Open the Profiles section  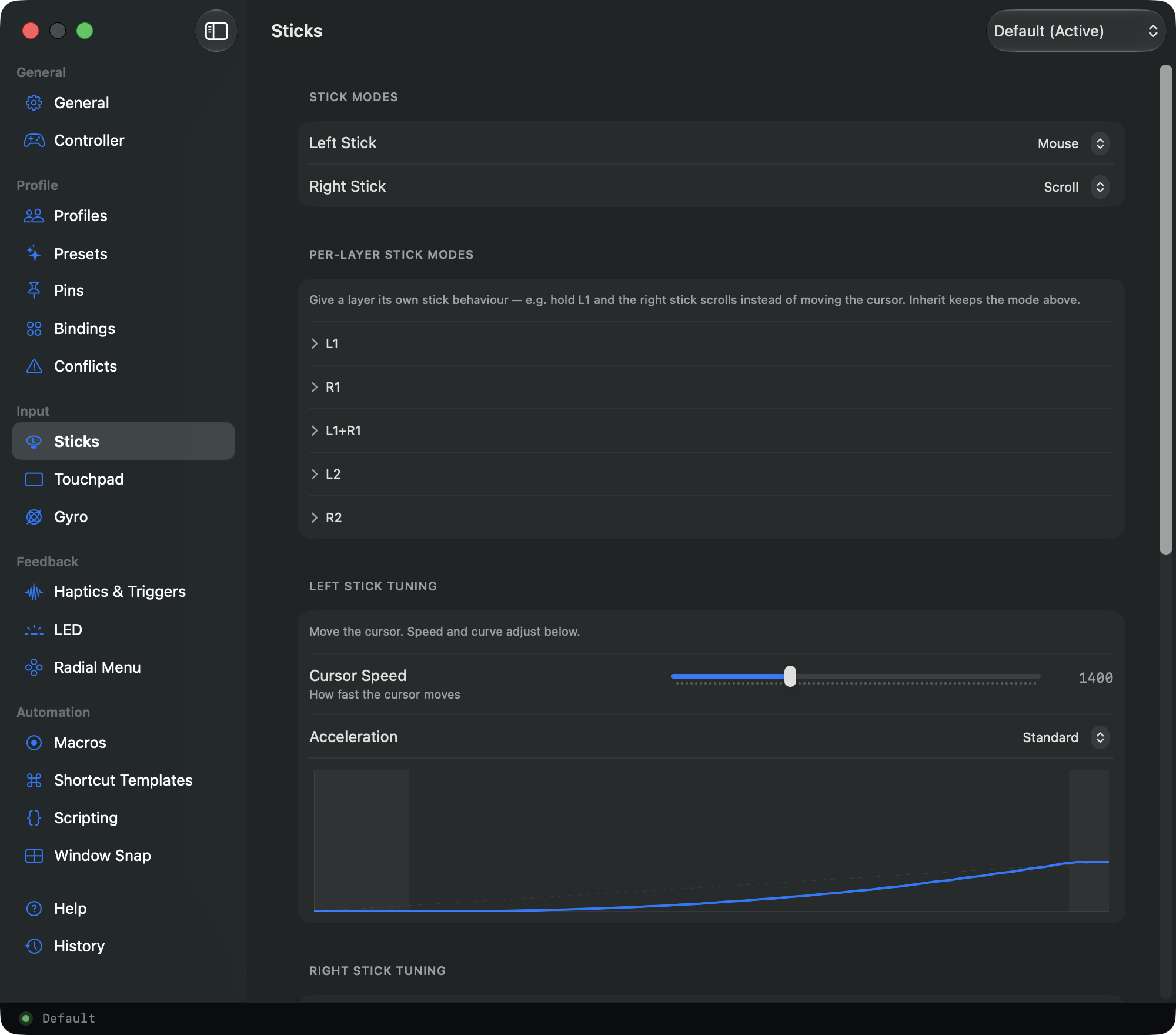(x=123, y=216)
